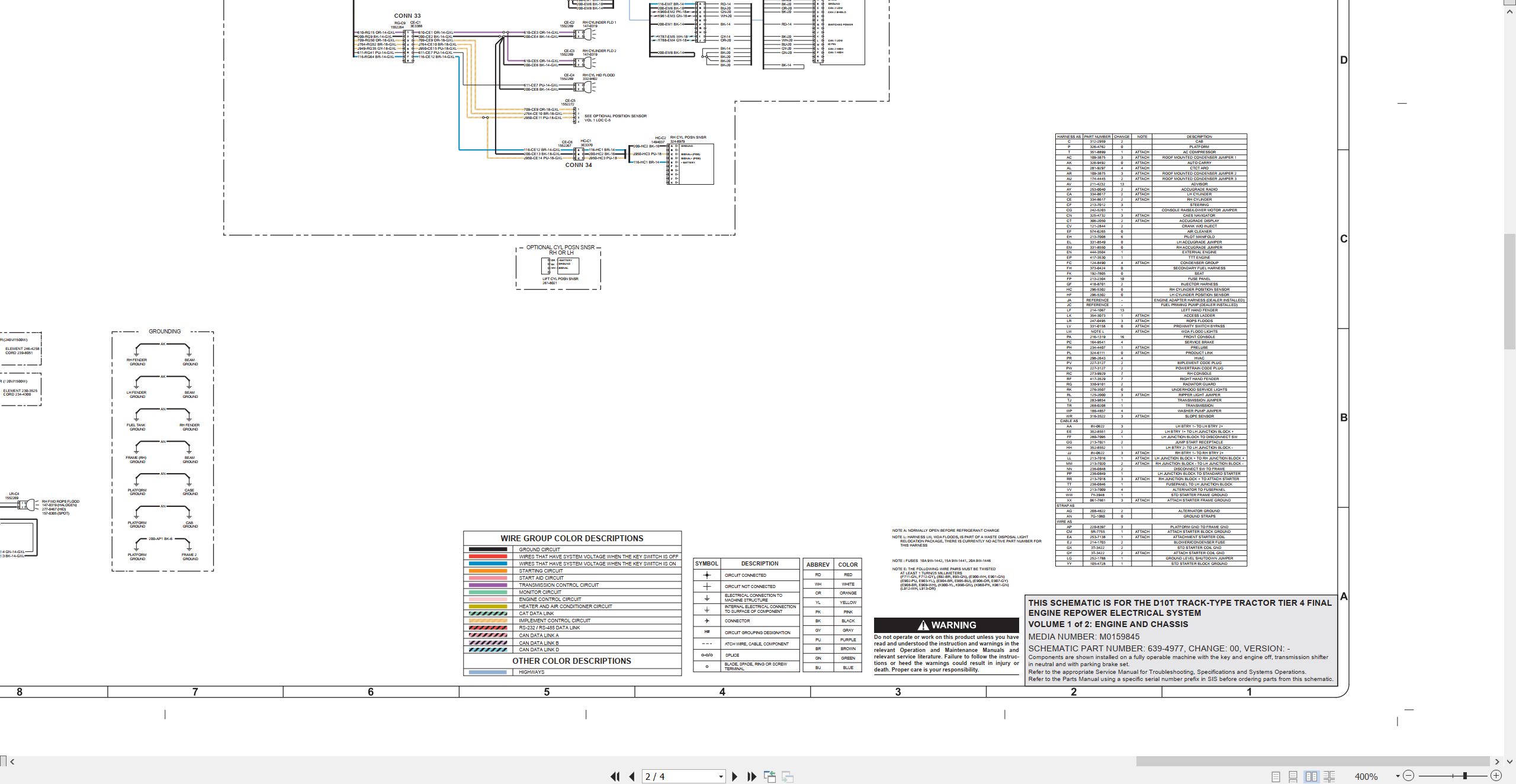
Task: Toggle two-page facing view
Action: 1312,776
